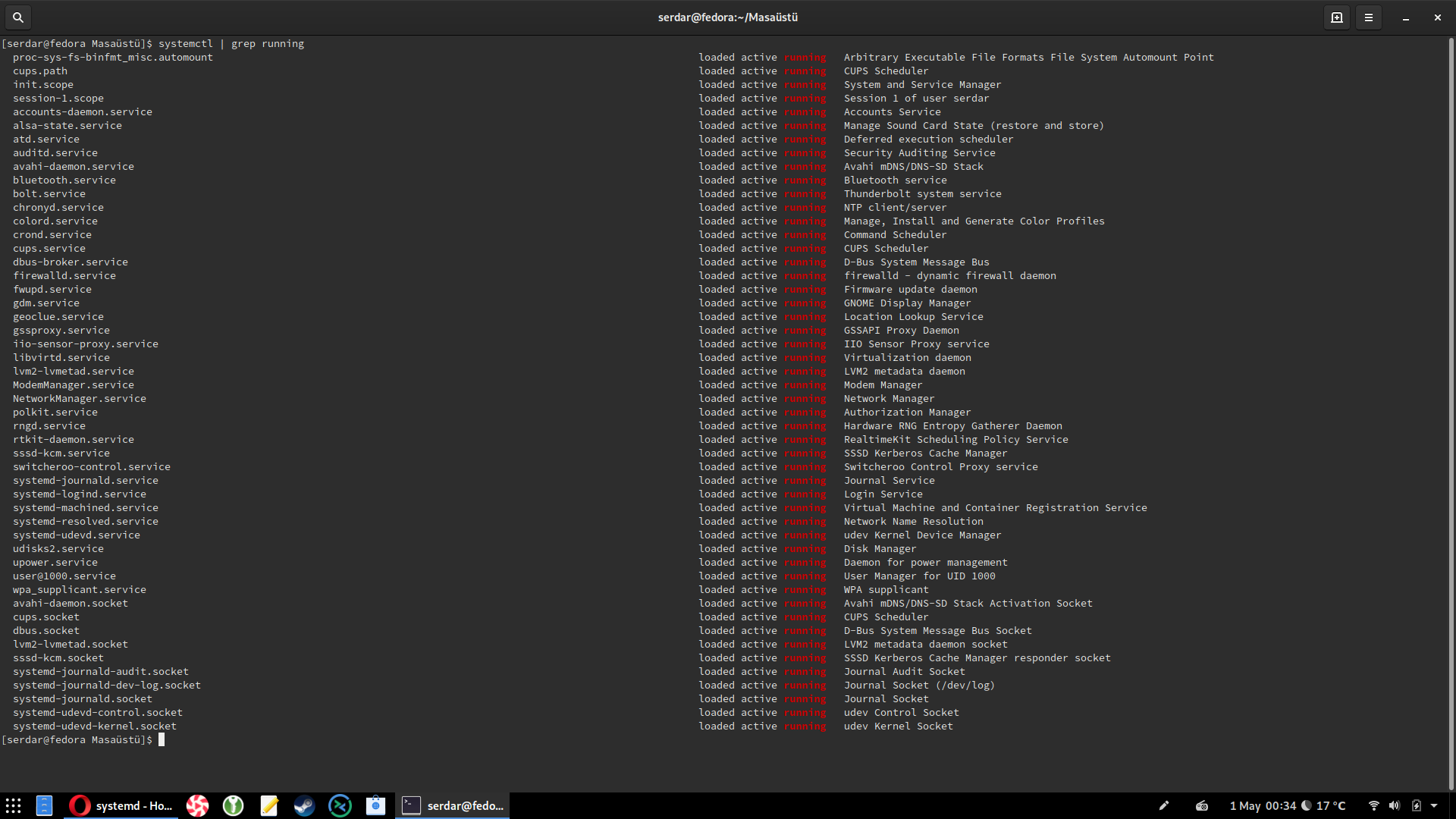
Task: Click 'systemd-logind.service' unit name
Action: [80, 494]
